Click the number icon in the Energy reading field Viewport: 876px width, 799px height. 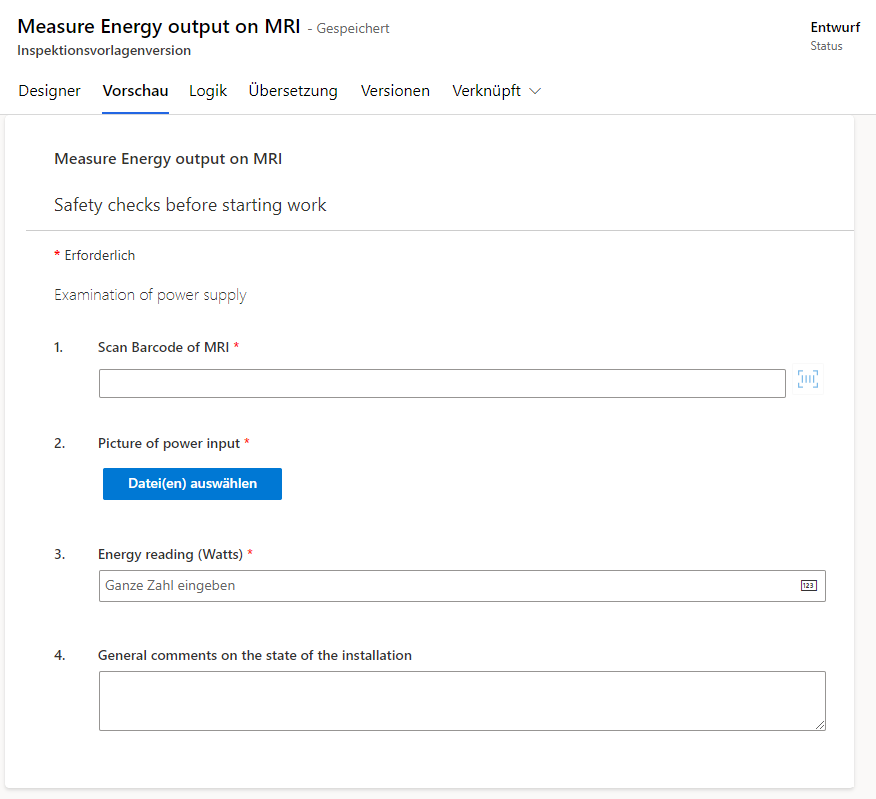click(808, 586)
